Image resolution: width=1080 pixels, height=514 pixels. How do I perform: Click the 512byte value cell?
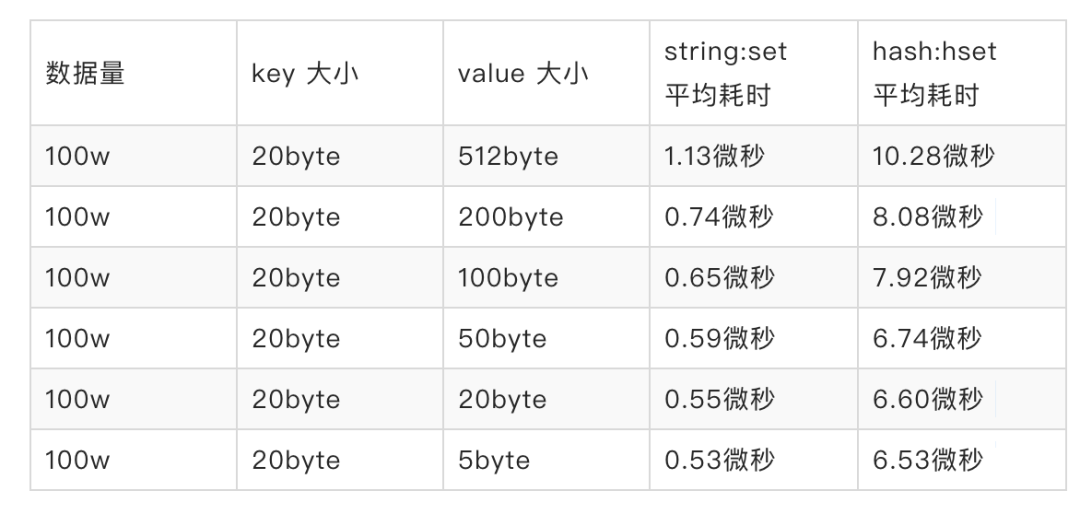pos(508,156)
